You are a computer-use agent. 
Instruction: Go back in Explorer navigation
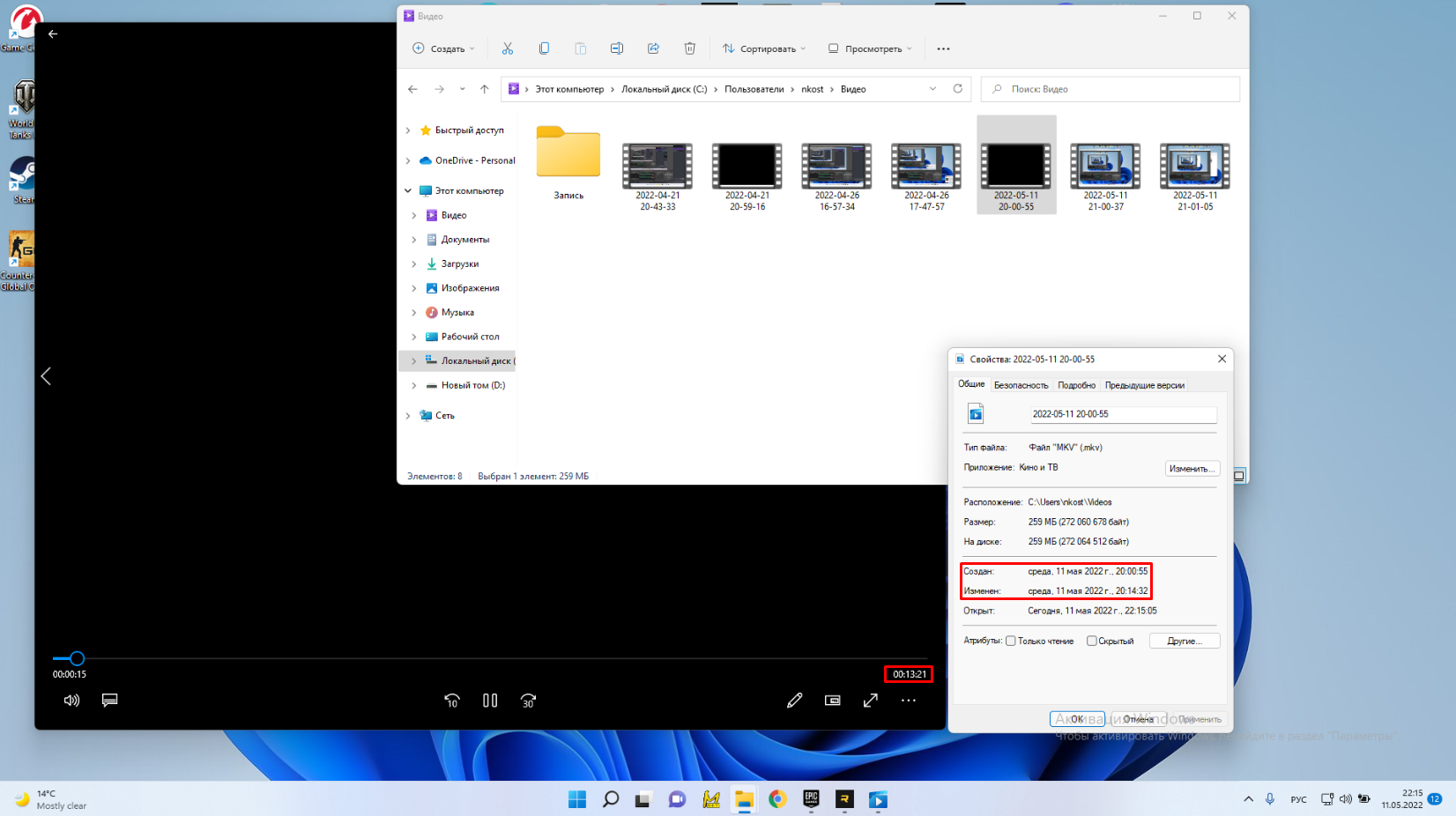click(x=412, y=89)
